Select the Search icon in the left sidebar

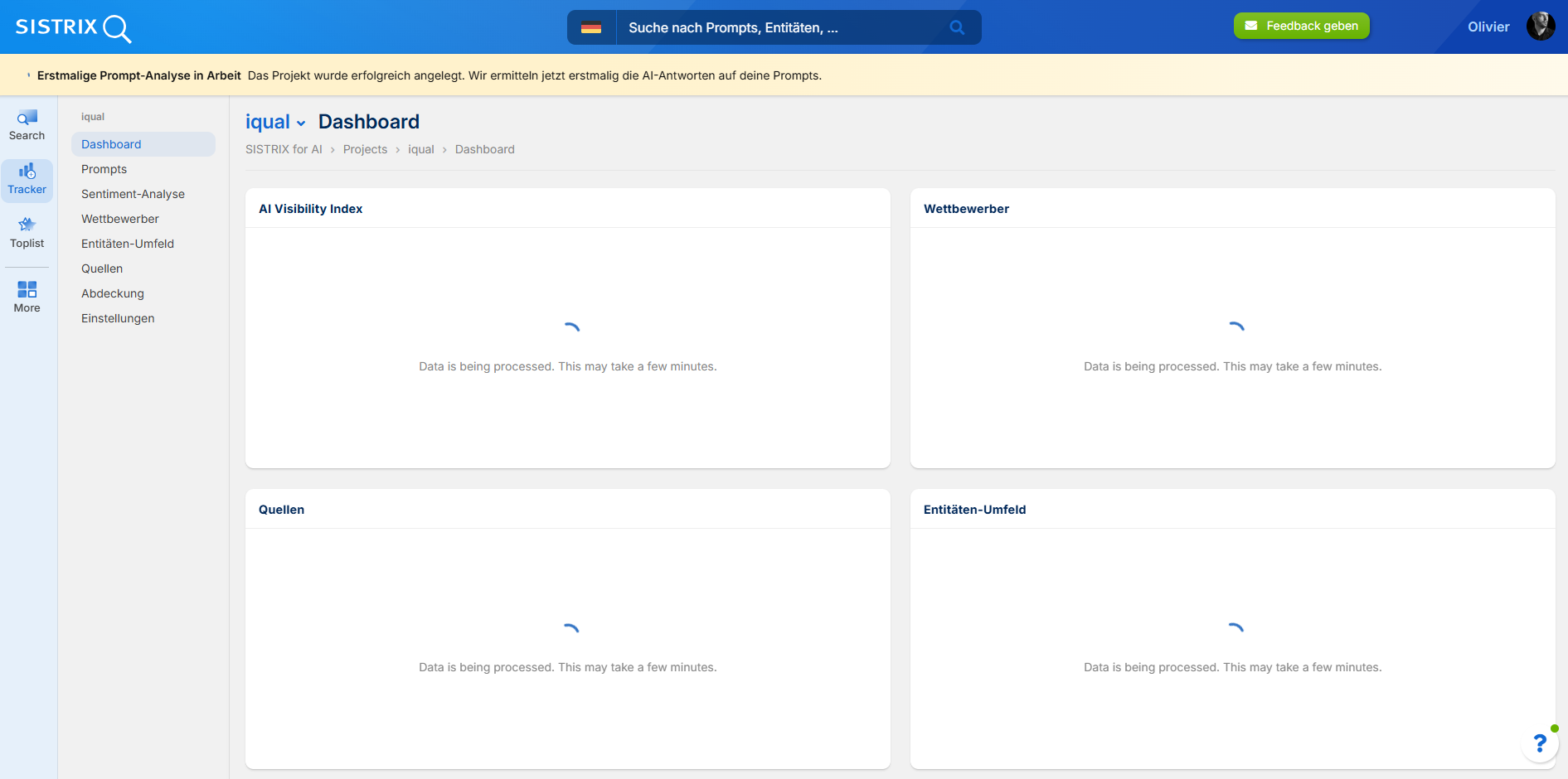click(x=27, y=123)
